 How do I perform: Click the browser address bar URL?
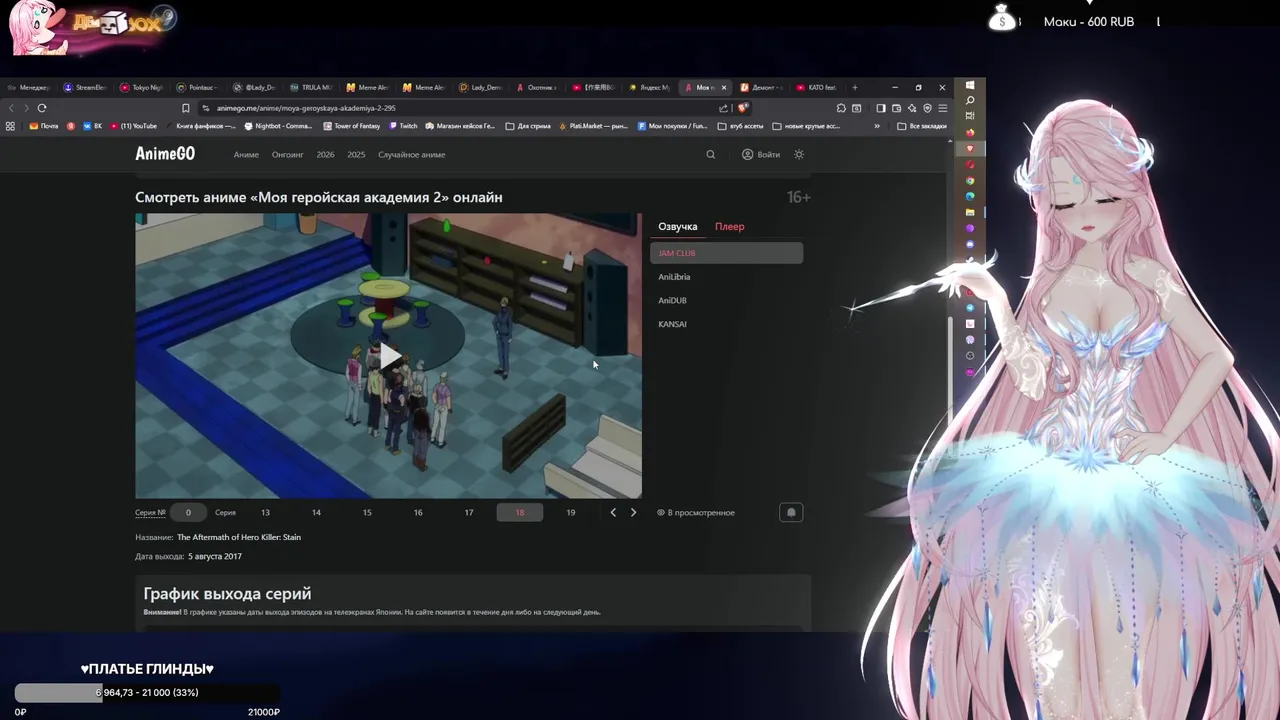(306, 108)
